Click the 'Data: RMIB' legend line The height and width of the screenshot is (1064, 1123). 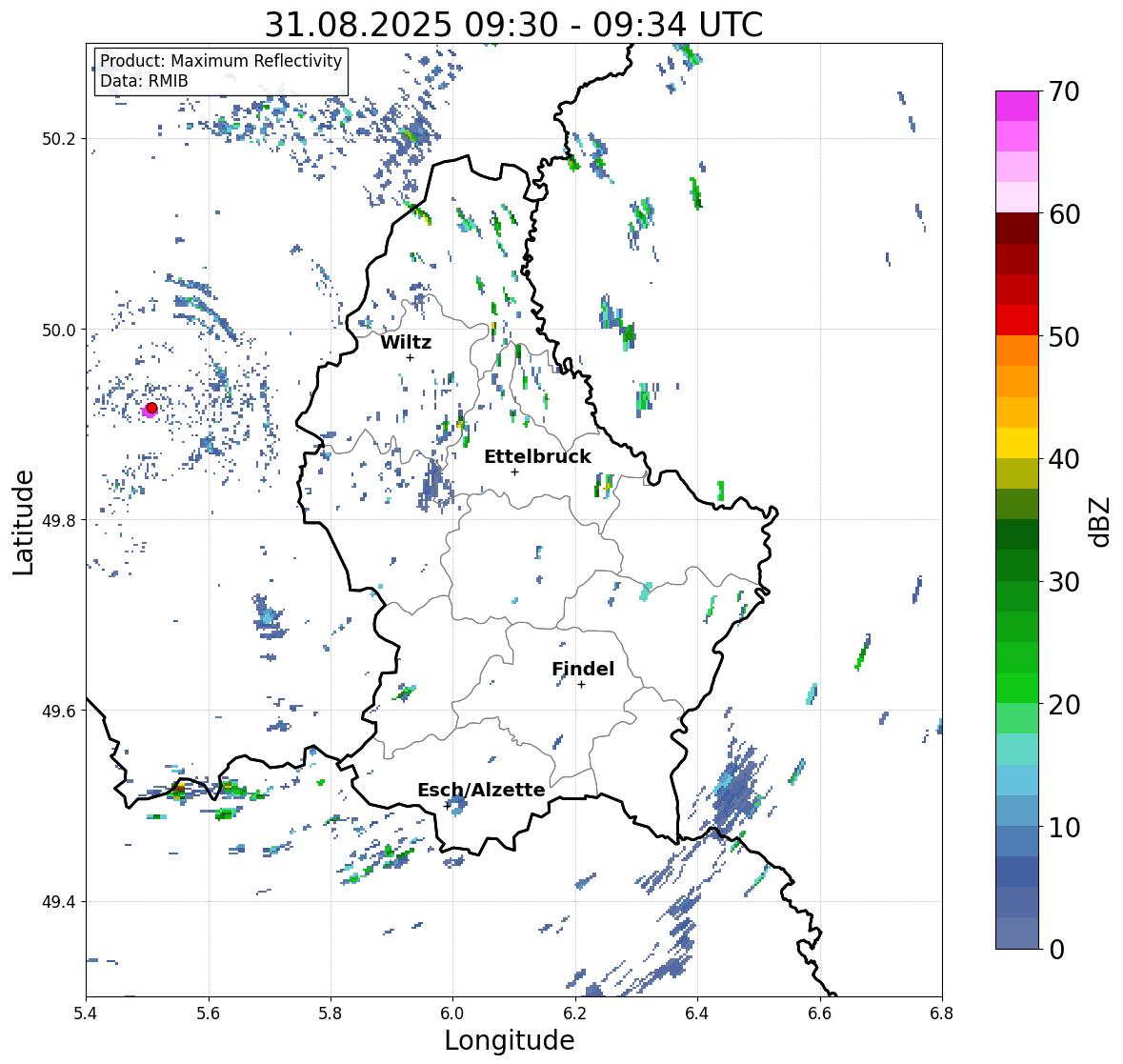click(x=144, y=81)
